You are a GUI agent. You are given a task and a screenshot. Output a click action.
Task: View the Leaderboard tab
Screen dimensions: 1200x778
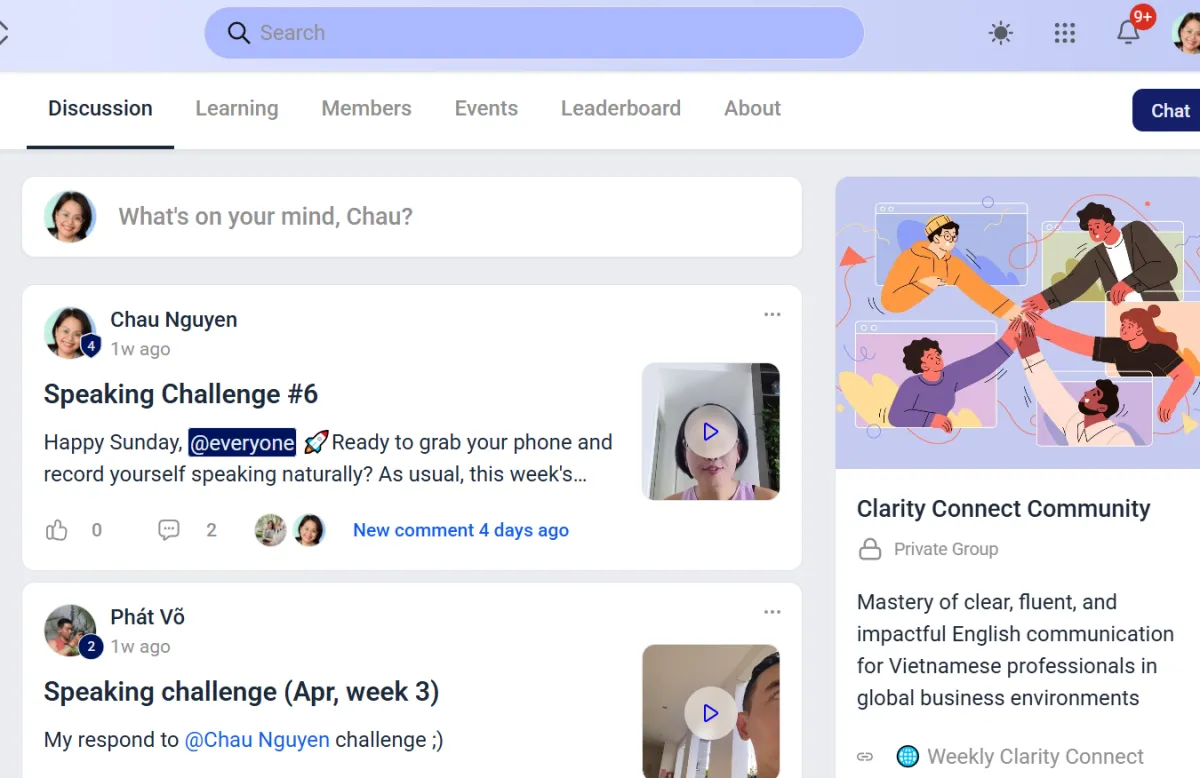(x=621, y=108)
